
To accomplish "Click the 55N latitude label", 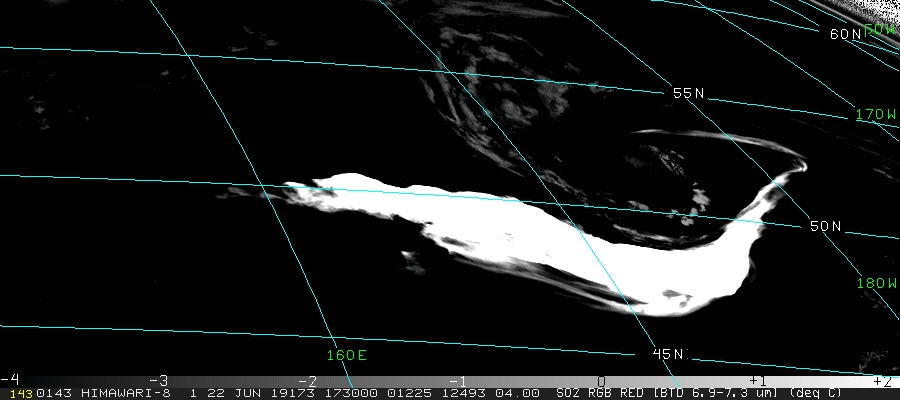I will (688, 93).
